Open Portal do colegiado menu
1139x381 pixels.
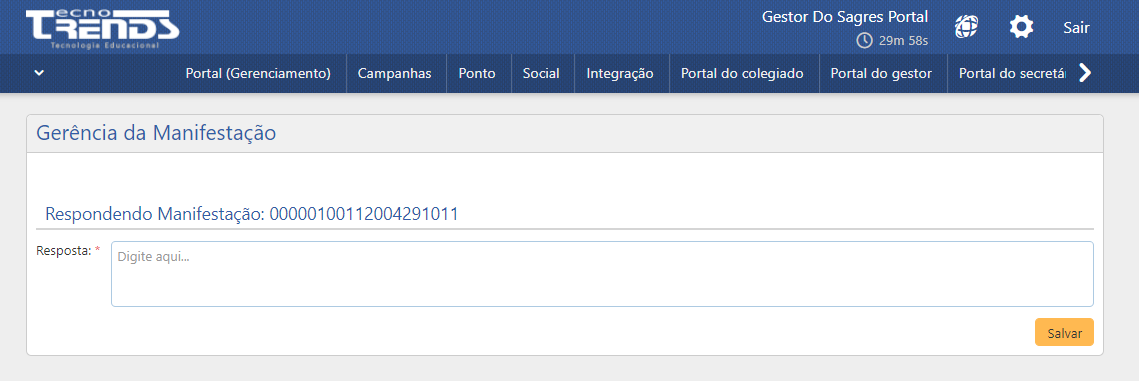[x=742, y=73]
